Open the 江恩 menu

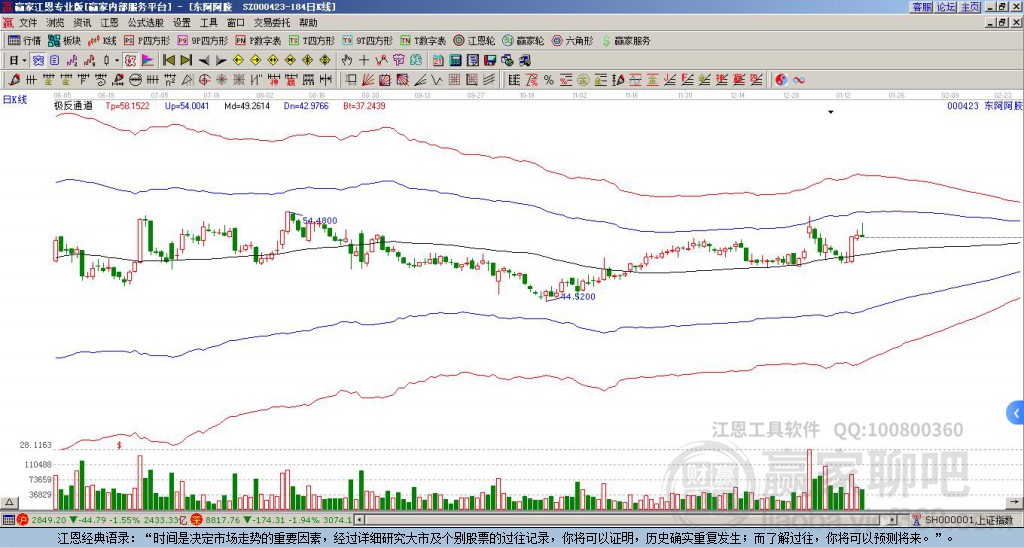[109, 23]
